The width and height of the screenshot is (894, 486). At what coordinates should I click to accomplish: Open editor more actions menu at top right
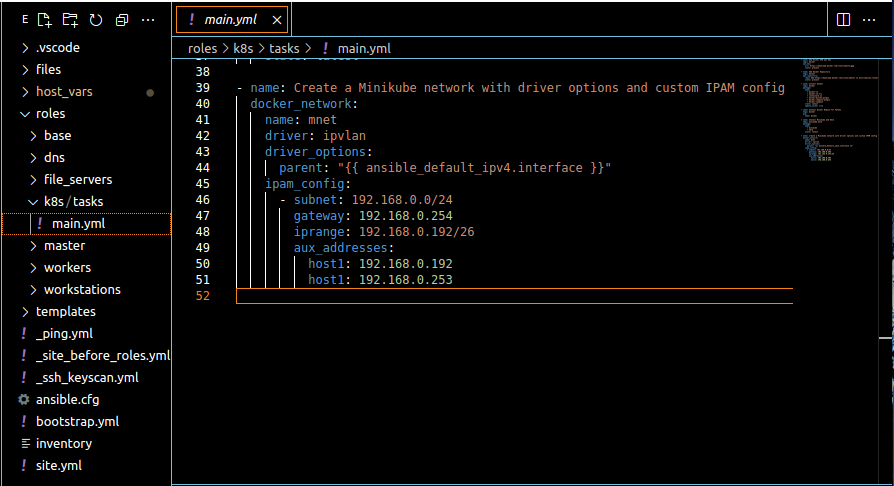tap(872, 19)
